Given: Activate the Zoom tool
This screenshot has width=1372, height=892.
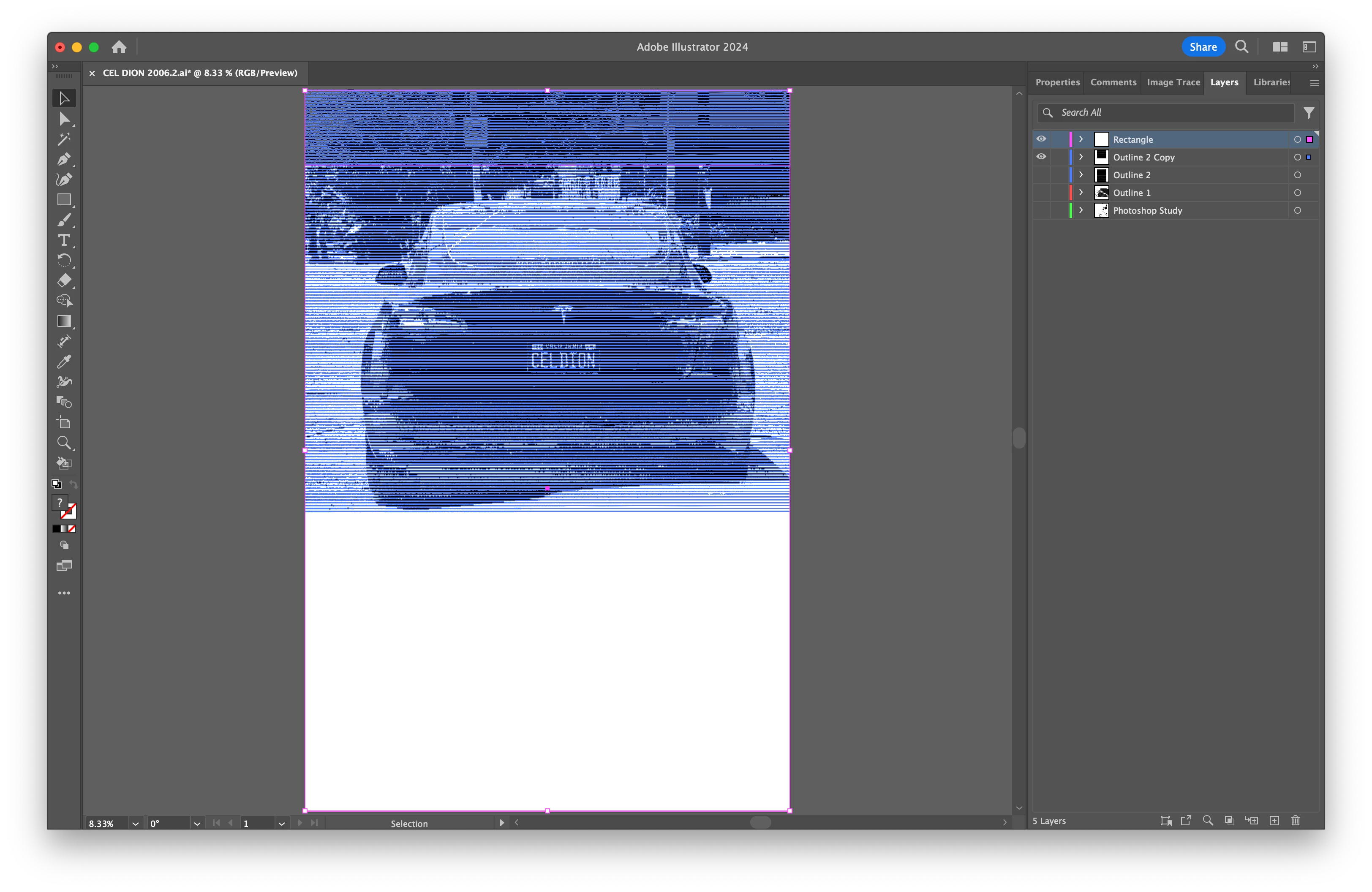Looking at the screenshot, I should [64, 443].
